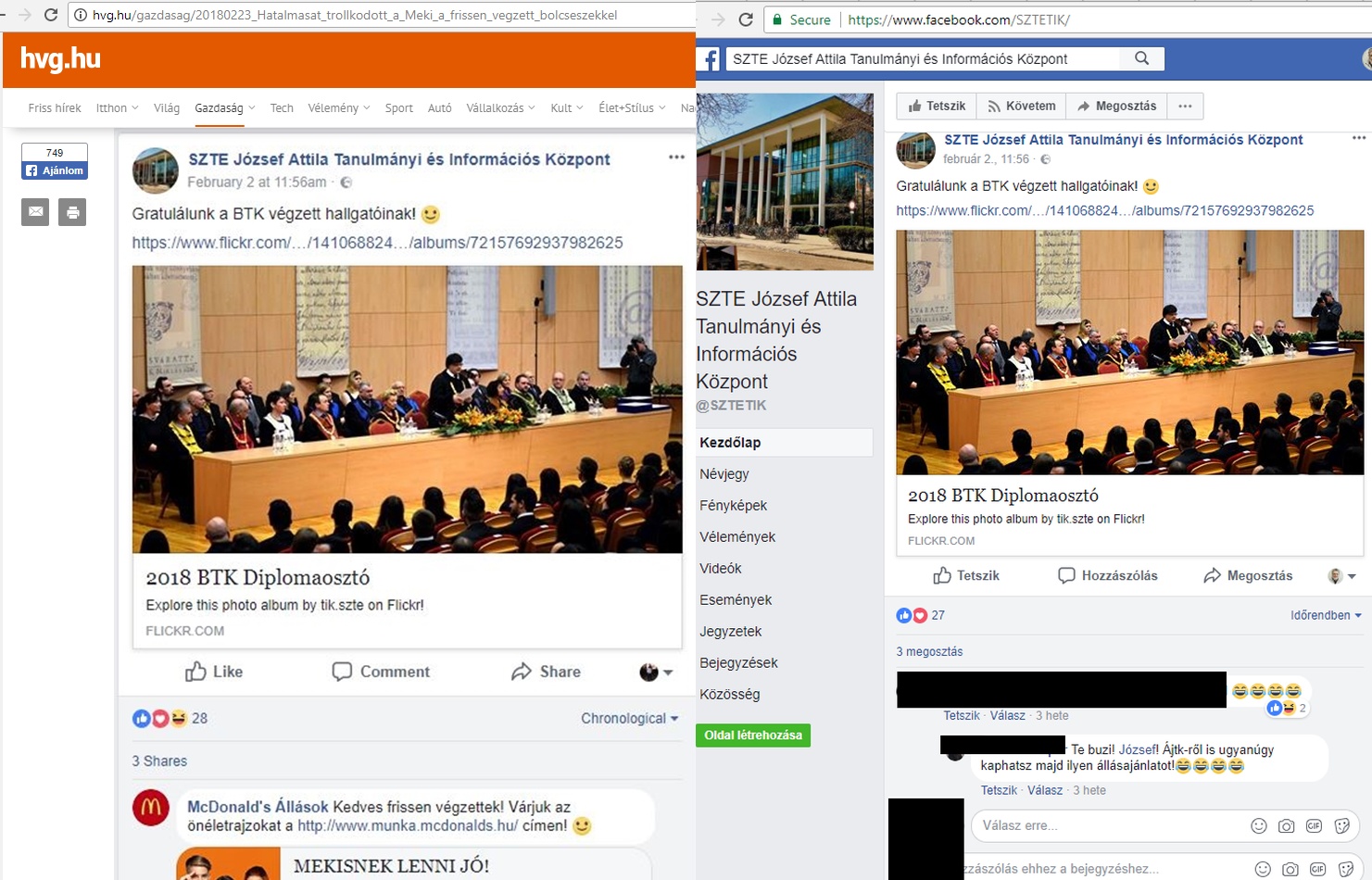Image resolution: width=1372 pixels, height=880 pixels.
Task: Go to Friss hírek on hvg
Action: click(x=55, y=108)
